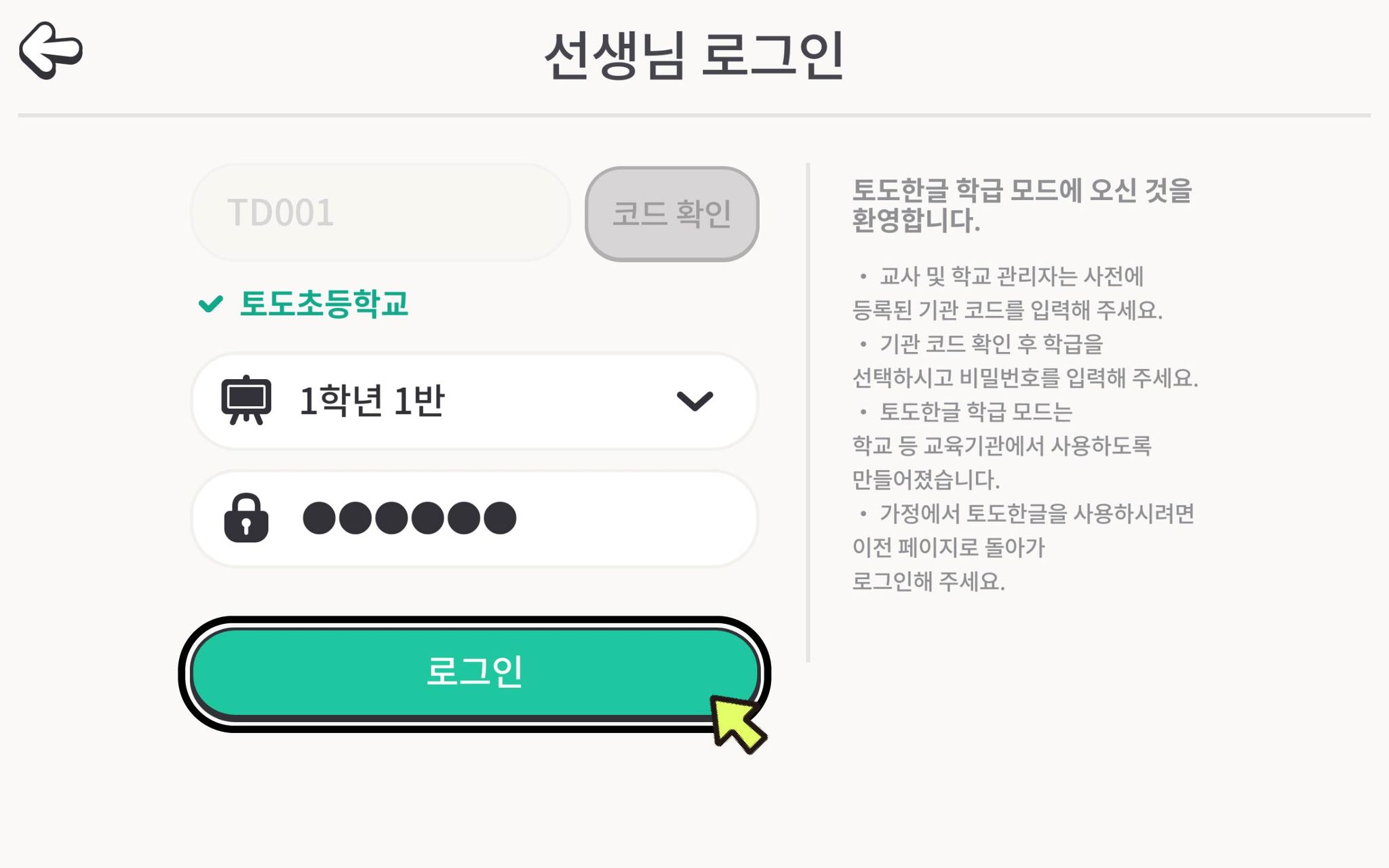Image resolution: width=1389 pixels, height=868 pixels.
Task: Click the 로그인해 주세요 line at bottom
Action: click(928, 581)
